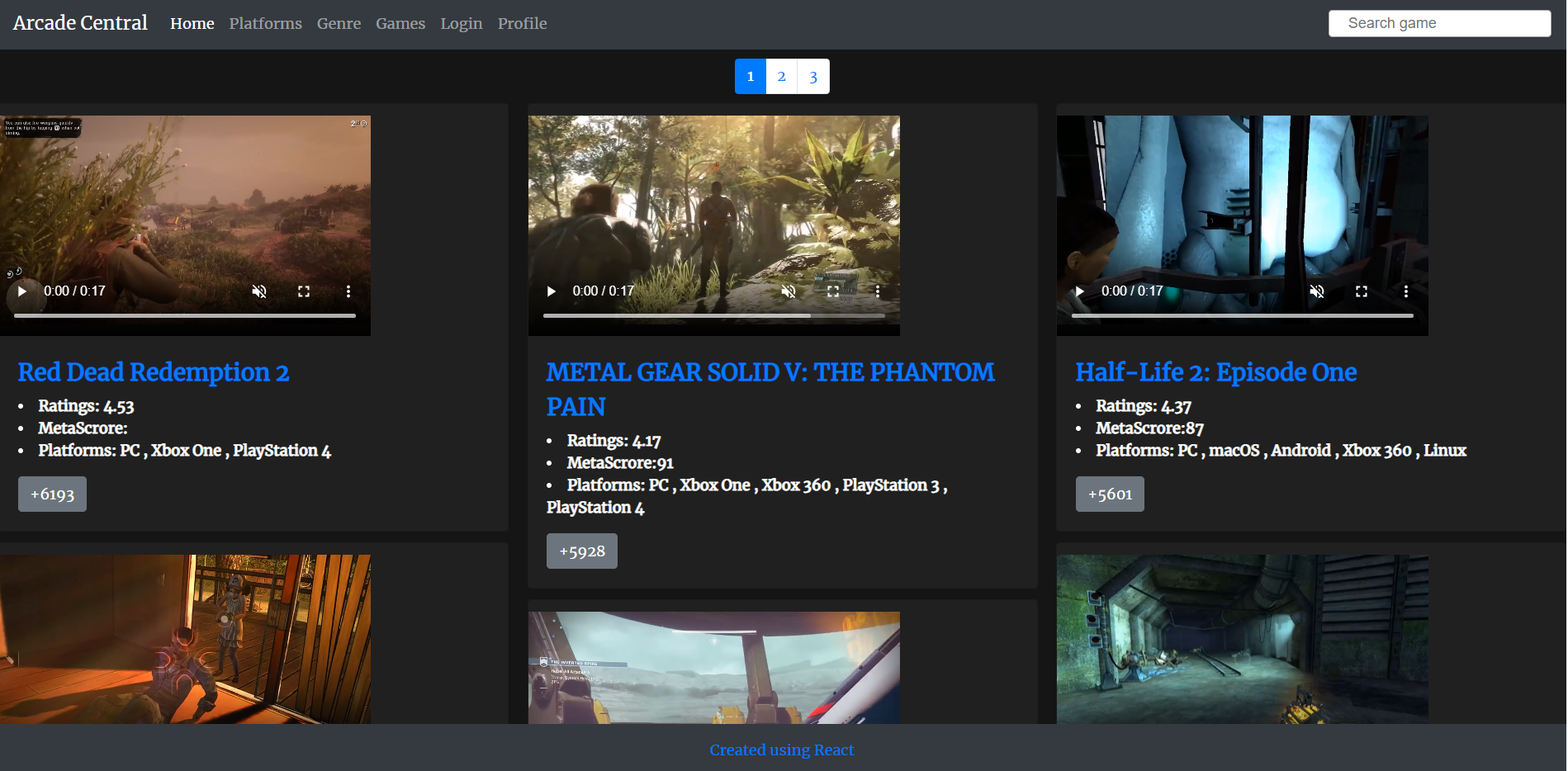This screenshot has width=1568, height=771.
Task: Play the Red Dead Redemption 2 video
Action: (x=22, y=291)
